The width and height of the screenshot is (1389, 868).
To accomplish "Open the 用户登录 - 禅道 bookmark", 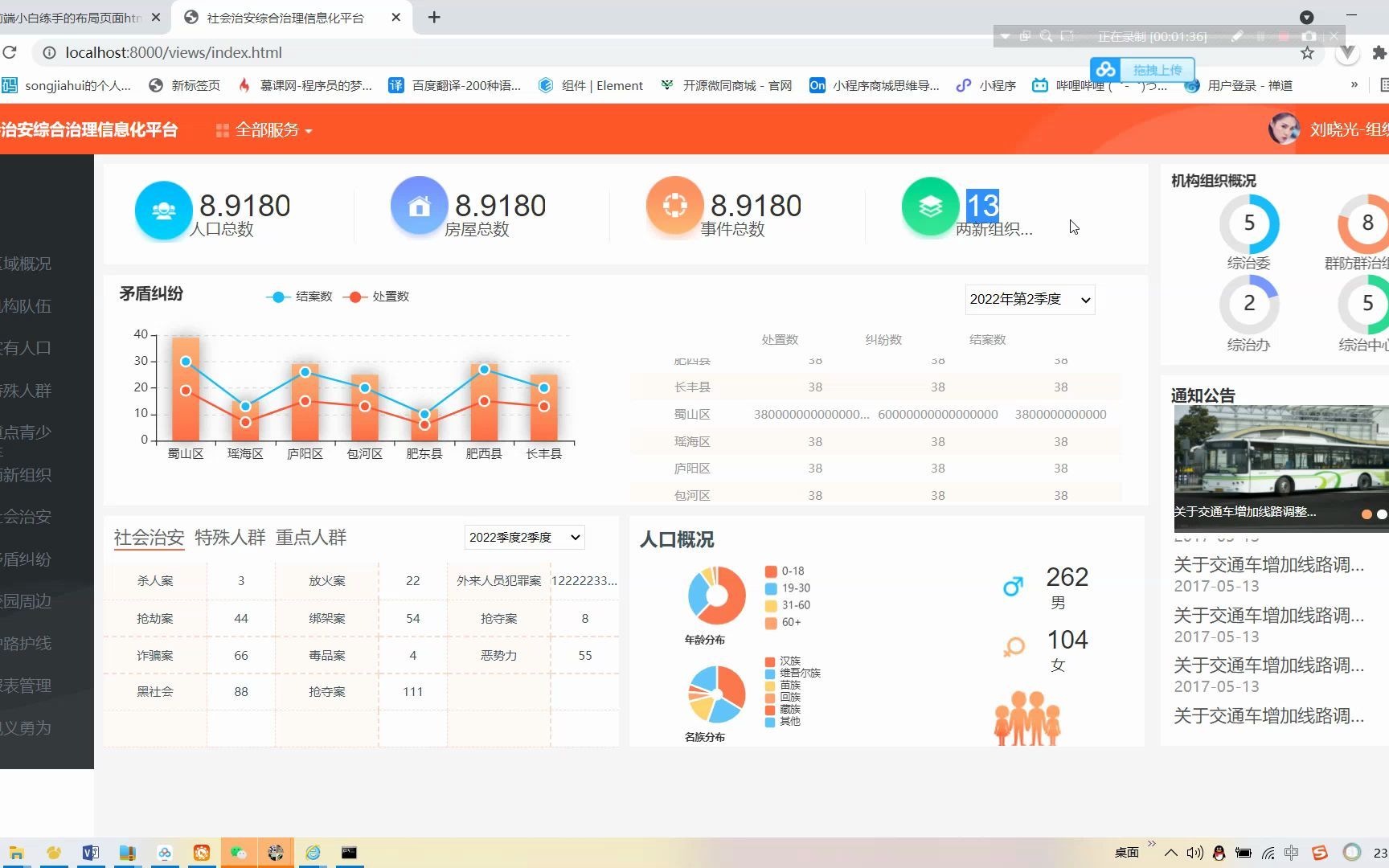I will 1239,85.
